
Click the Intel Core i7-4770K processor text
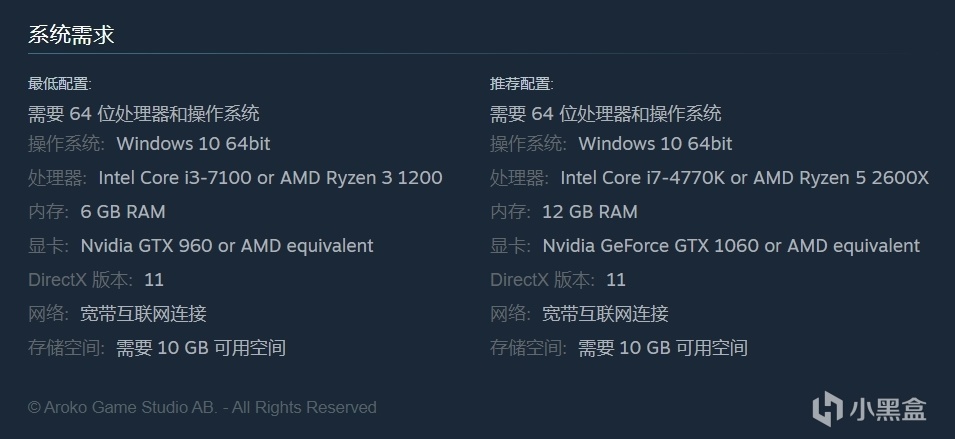click(744, 178)
